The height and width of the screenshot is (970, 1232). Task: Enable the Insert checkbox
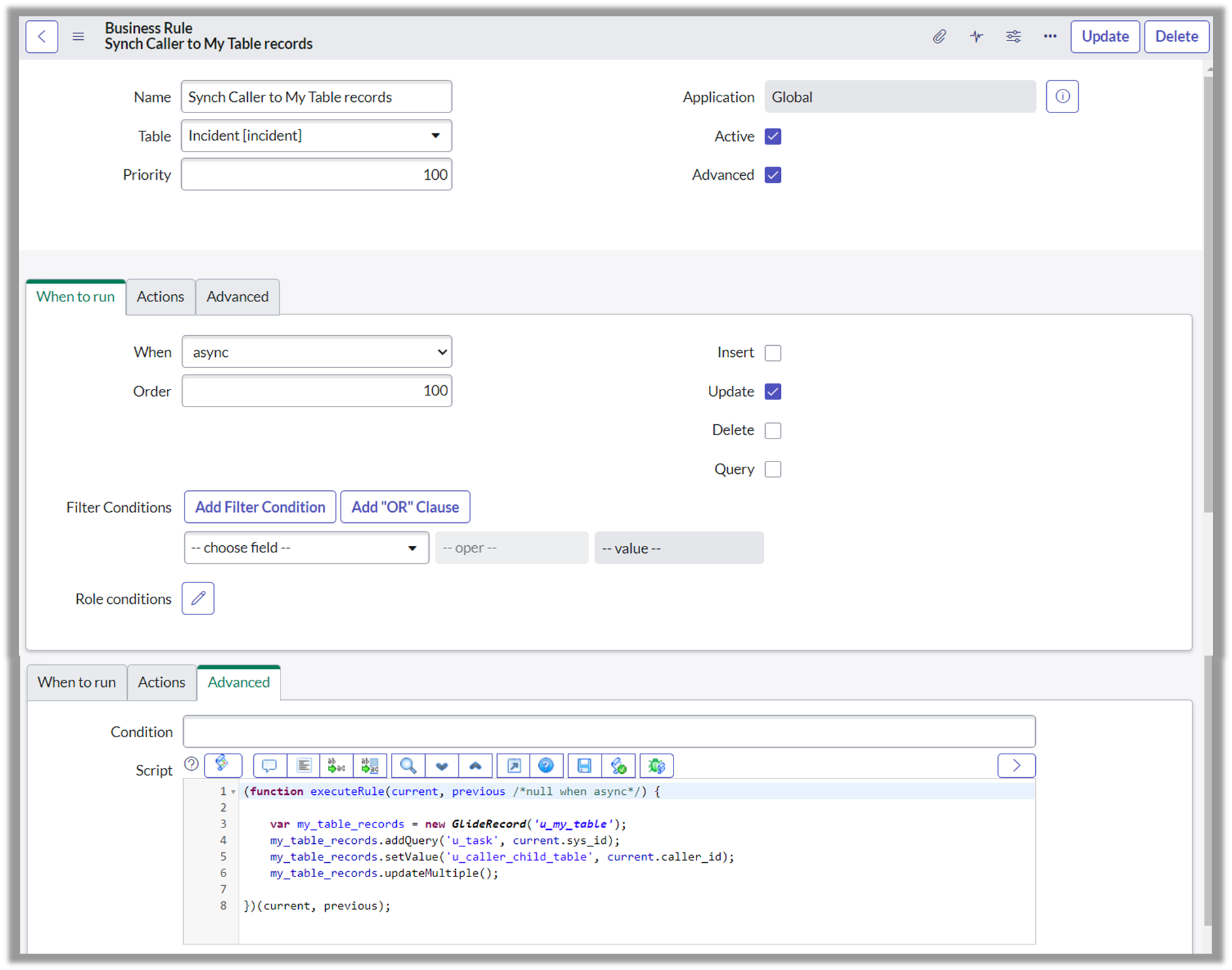pos(773,352)
